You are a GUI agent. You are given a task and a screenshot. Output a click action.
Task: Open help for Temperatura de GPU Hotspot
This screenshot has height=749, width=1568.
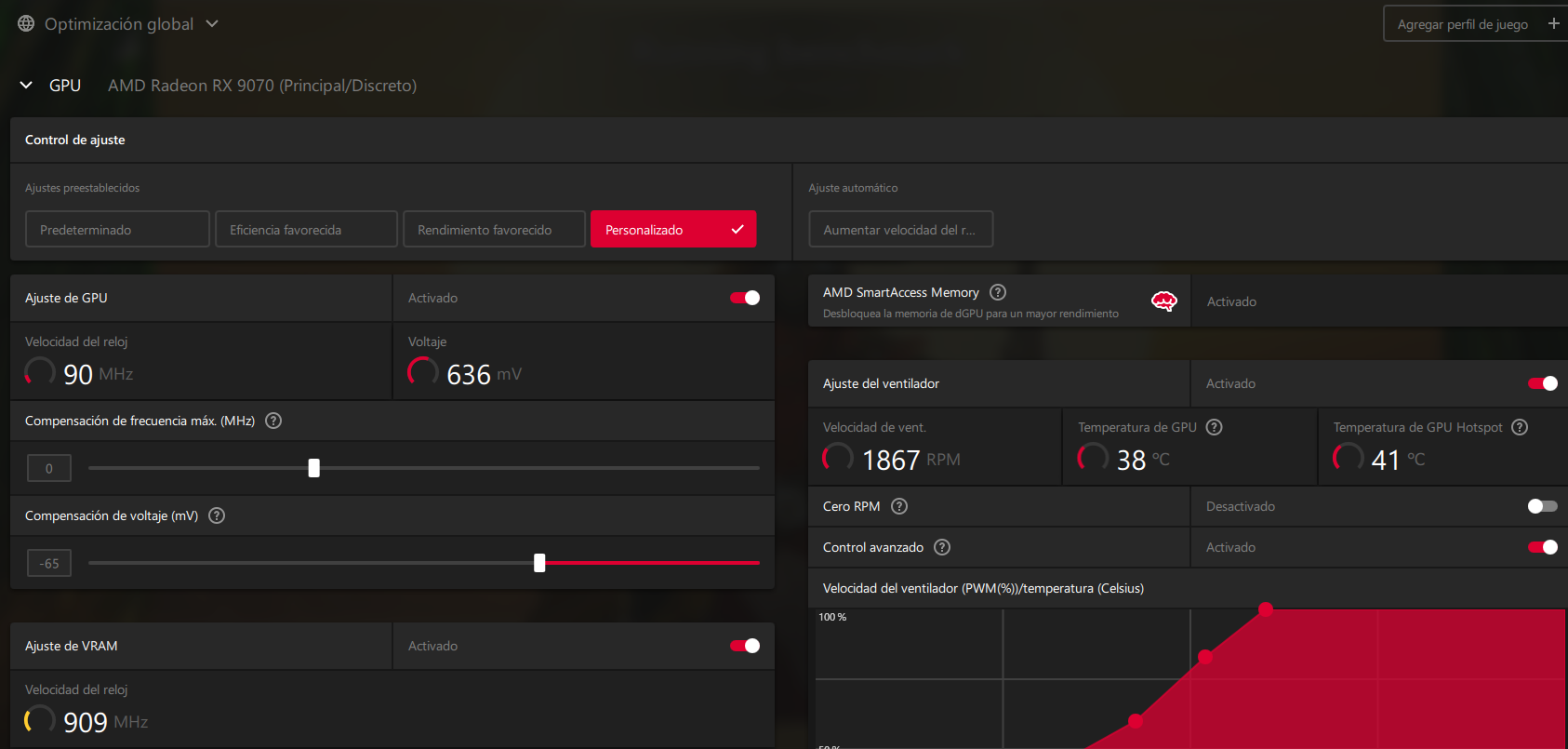click(1520, 427)
